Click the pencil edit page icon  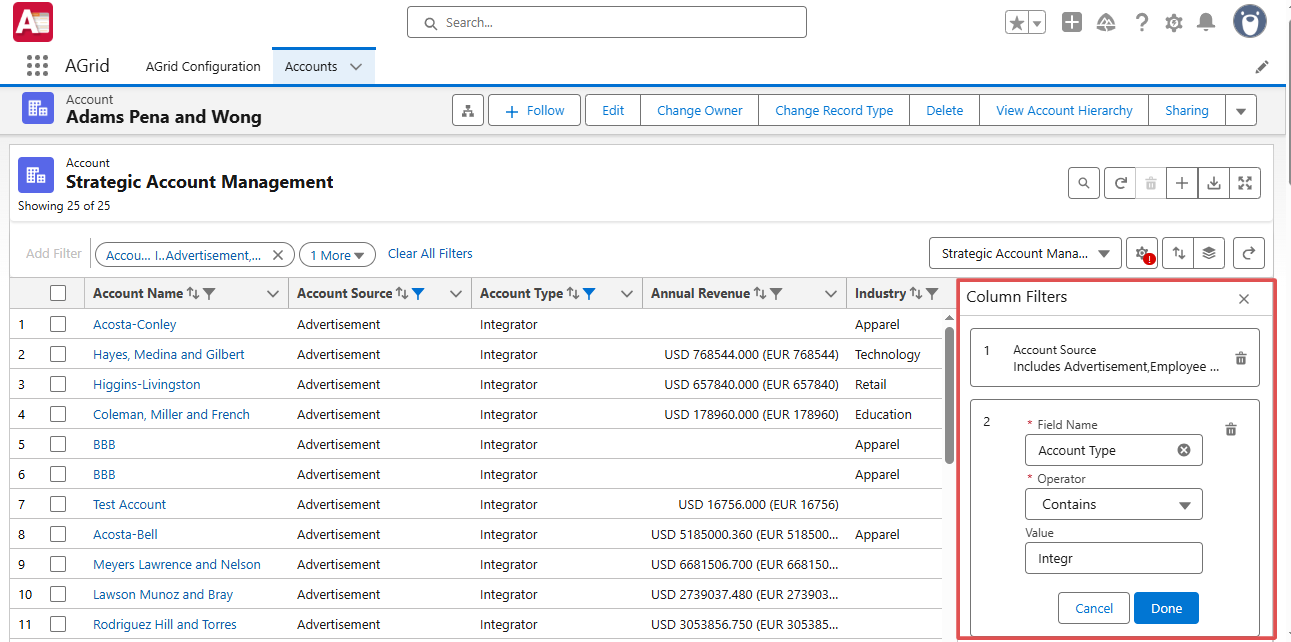(x=1262, y=67)
